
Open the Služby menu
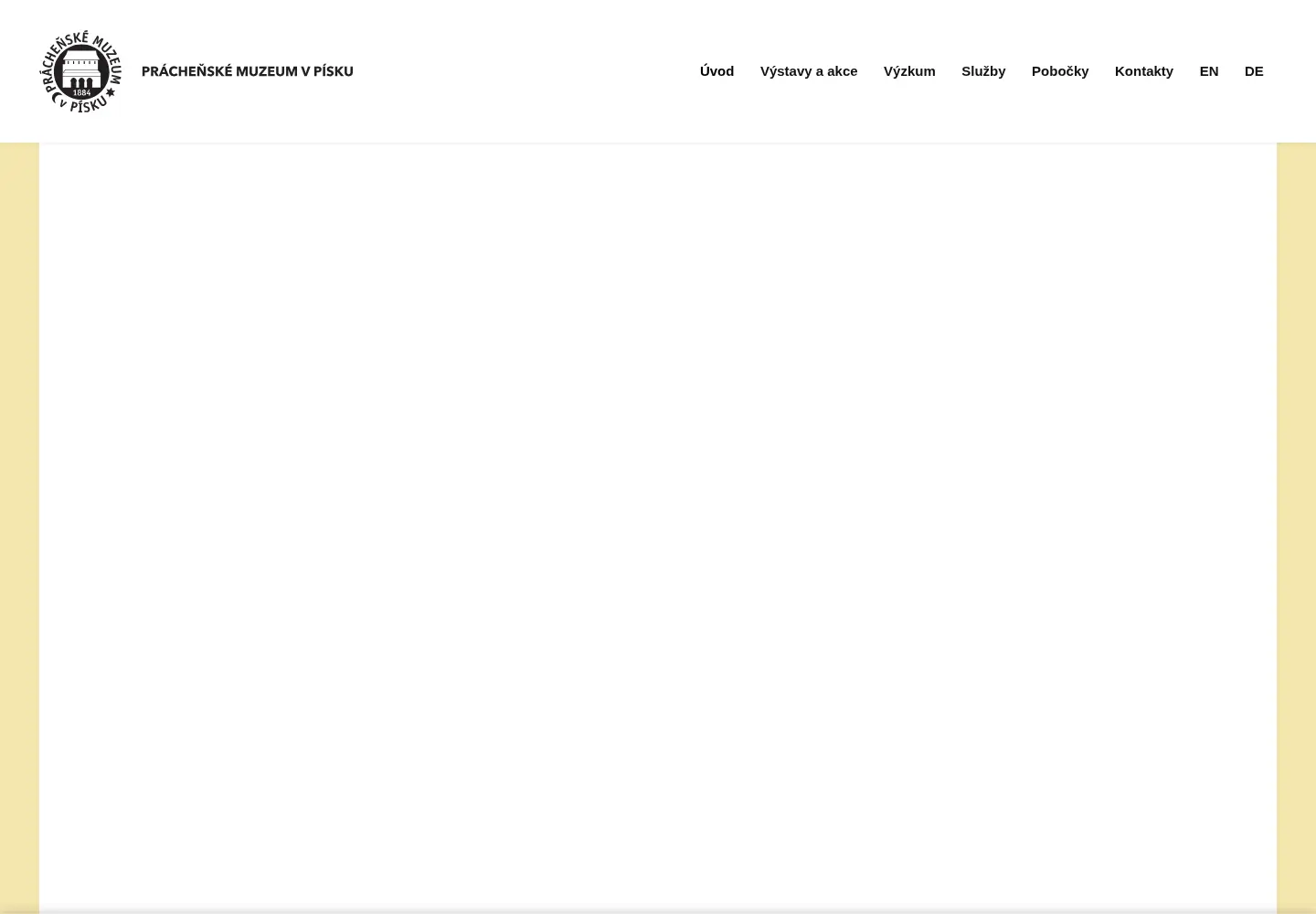(983, 71)
